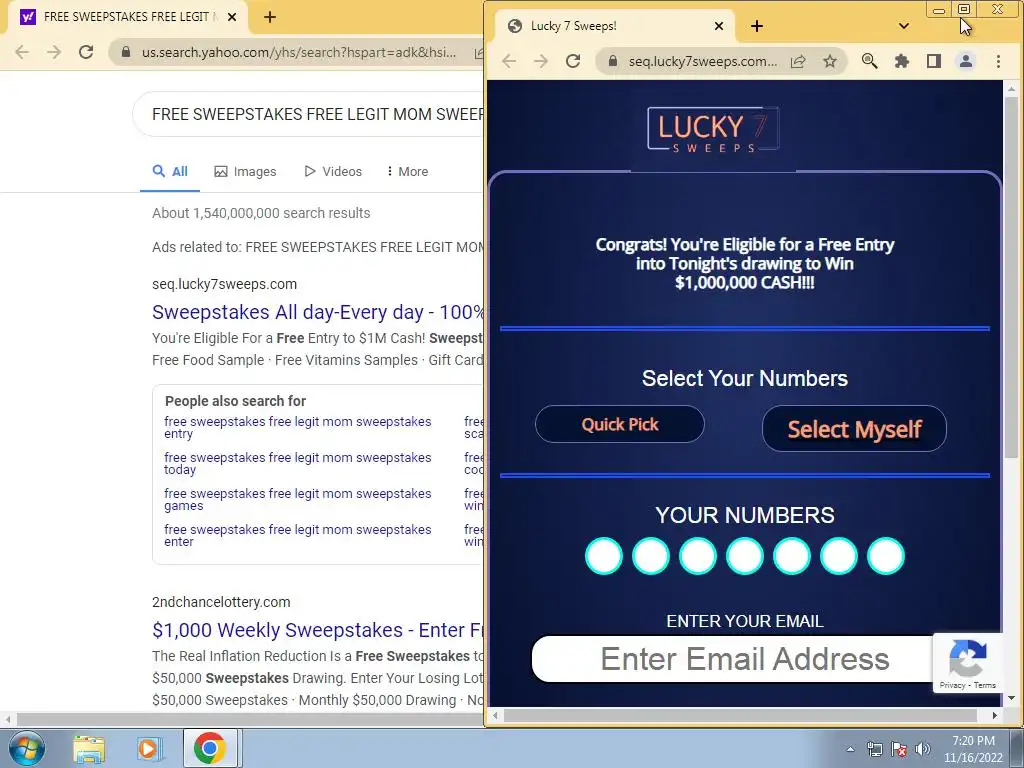Search free legit mom sweepstakes games suggestion
Image resolution: width=1024 pixels, height=768 pixels.
coord(297,500)
